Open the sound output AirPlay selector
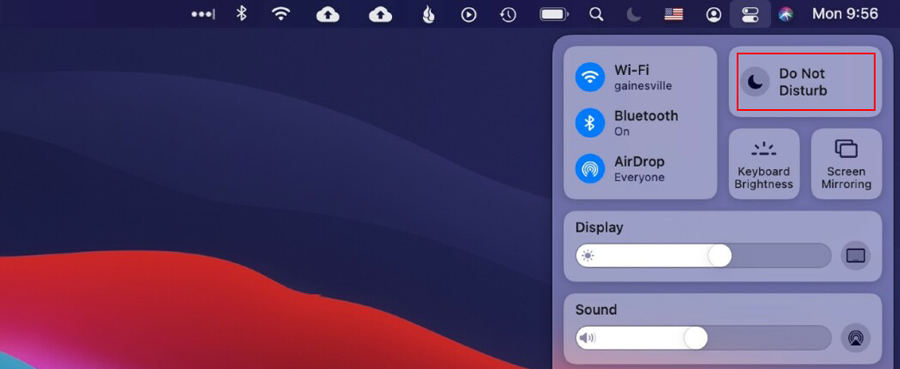 pyautogui.click(x=856, y=337)
